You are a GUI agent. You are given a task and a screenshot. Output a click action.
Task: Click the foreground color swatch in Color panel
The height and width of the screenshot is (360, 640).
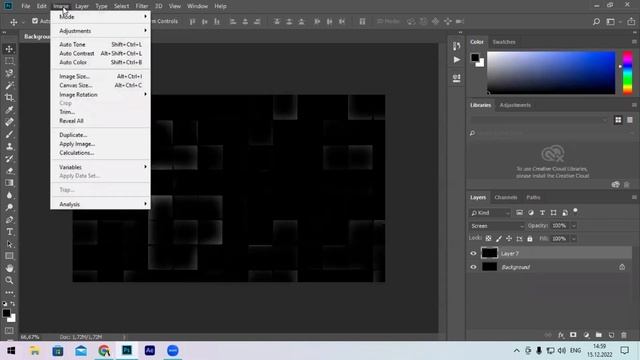(x=475, y=58)
